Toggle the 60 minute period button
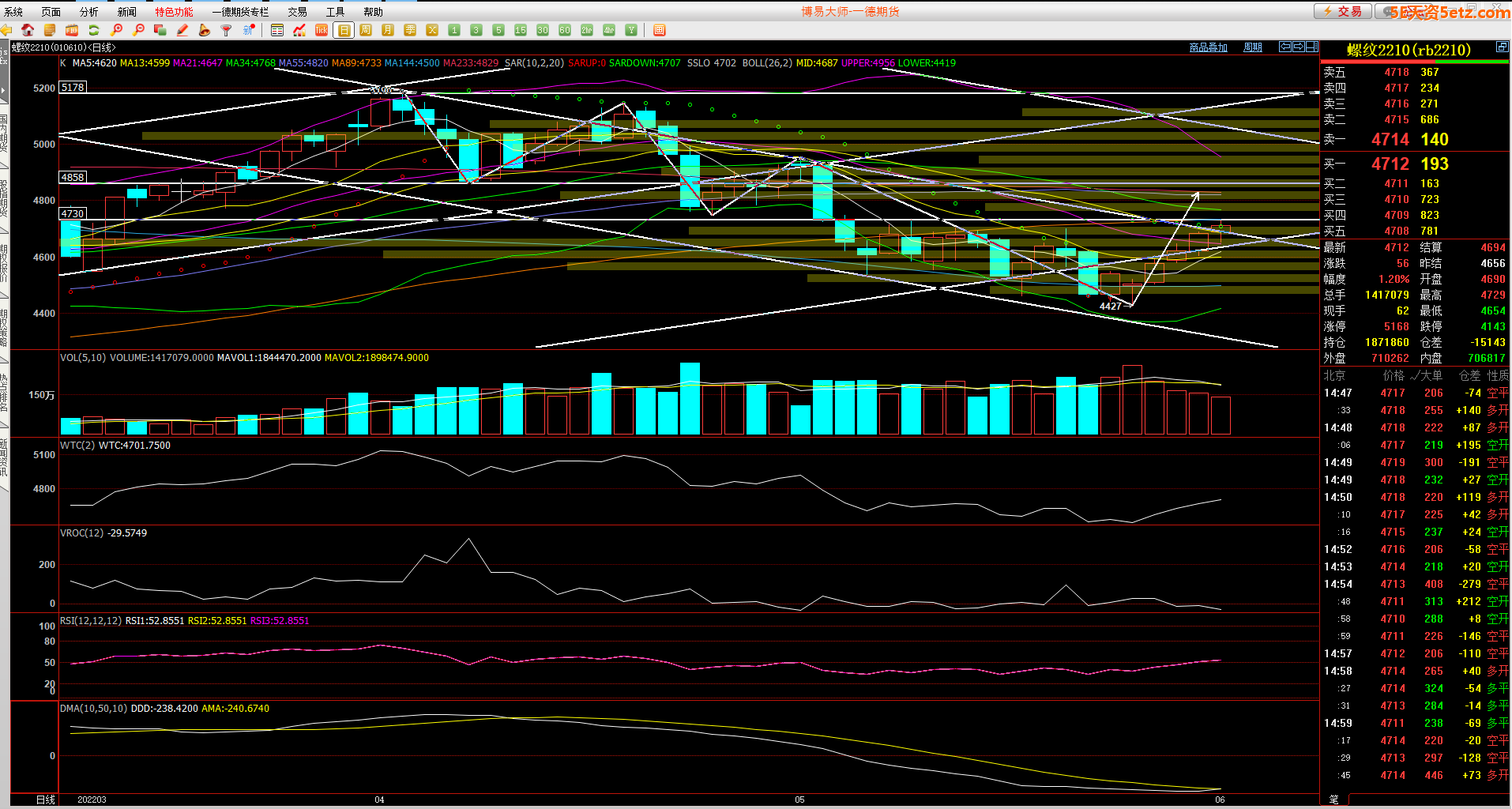1512x809 pixels. pyautogui.click(x=565, y=30)
